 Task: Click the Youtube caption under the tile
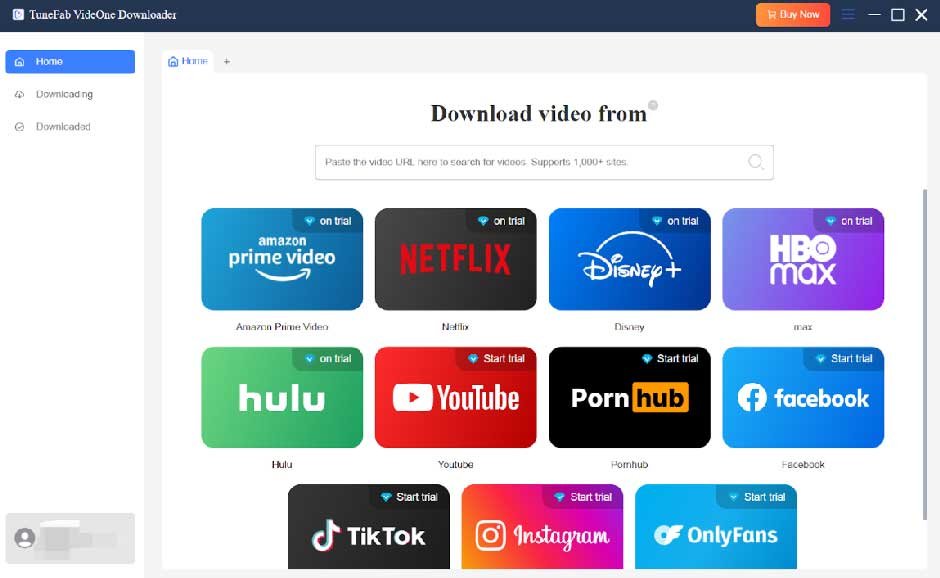tap(456, 464)
